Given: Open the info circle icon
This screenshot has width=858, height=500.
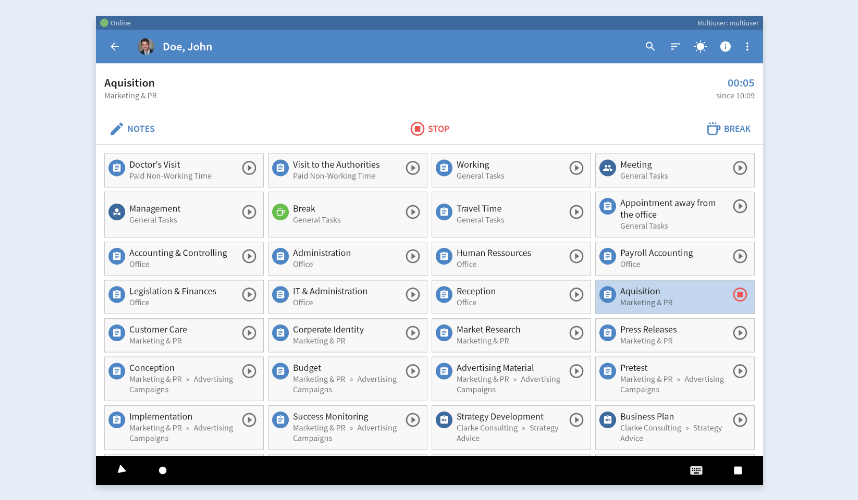Looking at the screenshot, I should tap(725, 47).
